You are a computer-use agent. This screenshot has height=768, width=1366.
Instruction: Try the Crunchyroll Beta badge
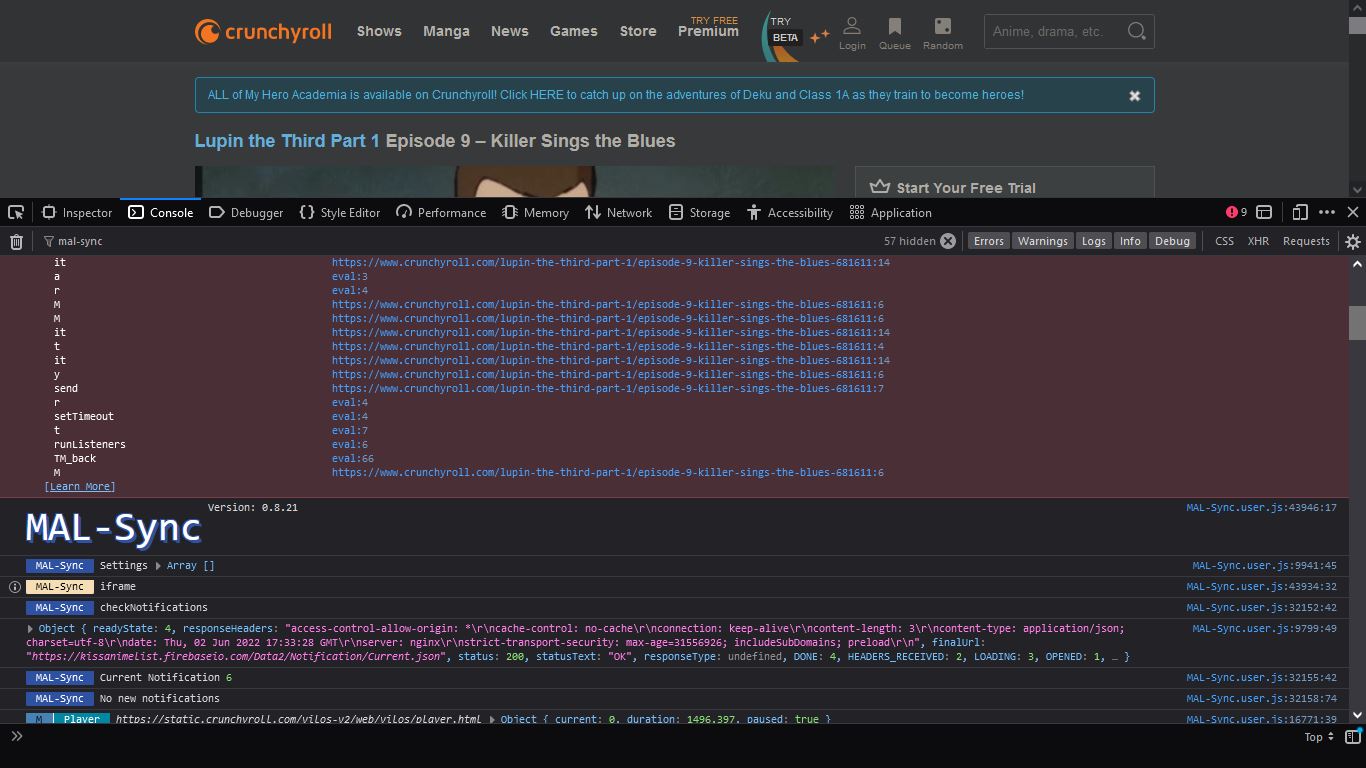(x=786, y=37)
